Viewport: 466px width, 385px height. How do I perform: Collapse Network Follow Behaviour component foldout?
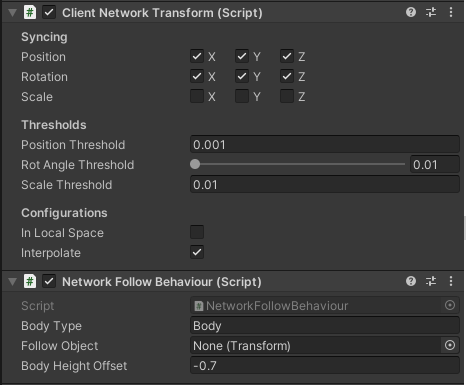(x=12, y=282)
